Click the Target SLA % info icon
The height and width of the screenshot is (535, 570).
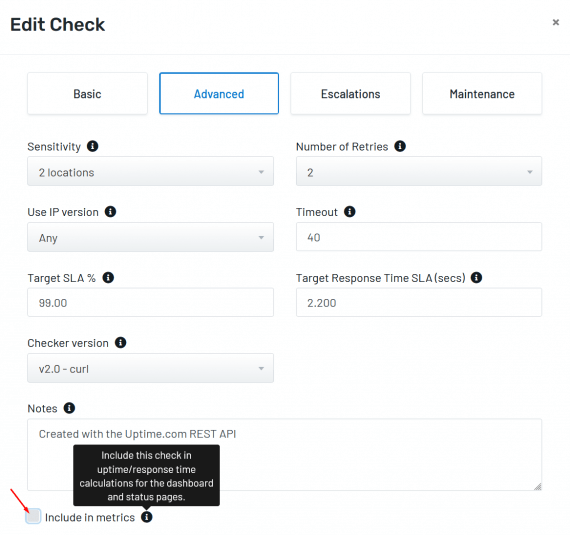click(x=108, y=278)
